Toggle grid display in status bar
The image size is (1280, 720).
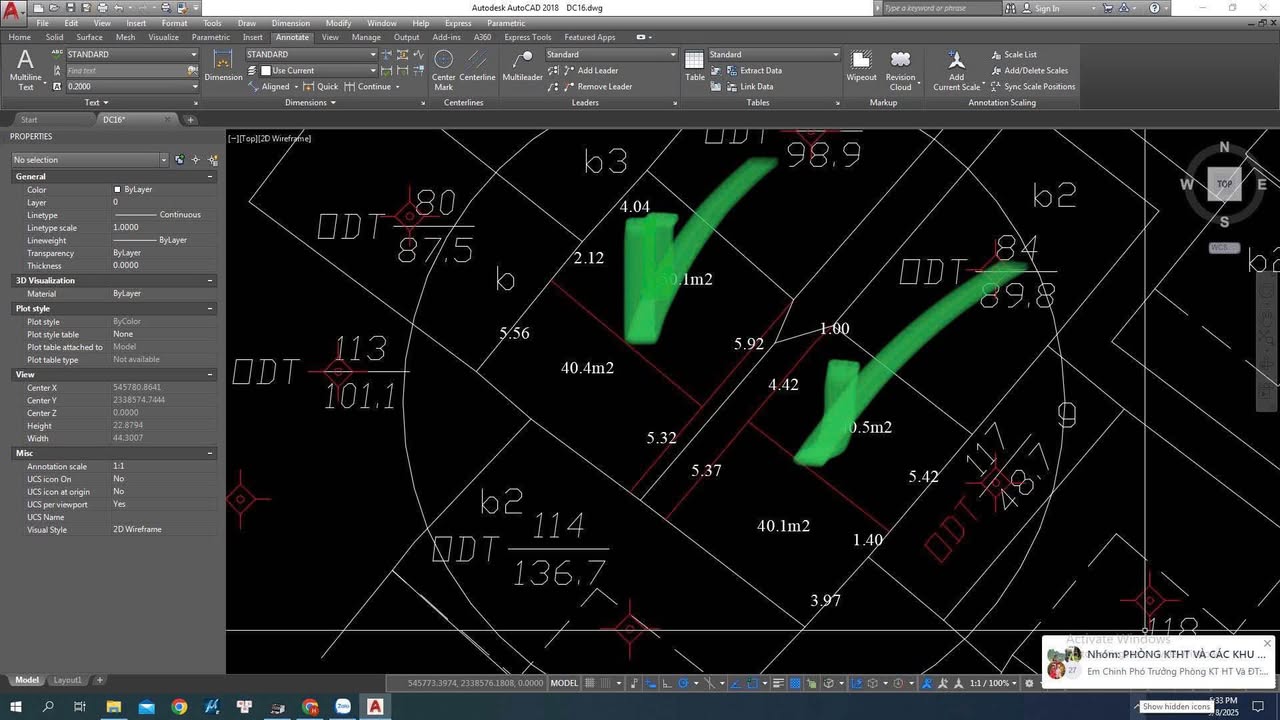(590, 683)
